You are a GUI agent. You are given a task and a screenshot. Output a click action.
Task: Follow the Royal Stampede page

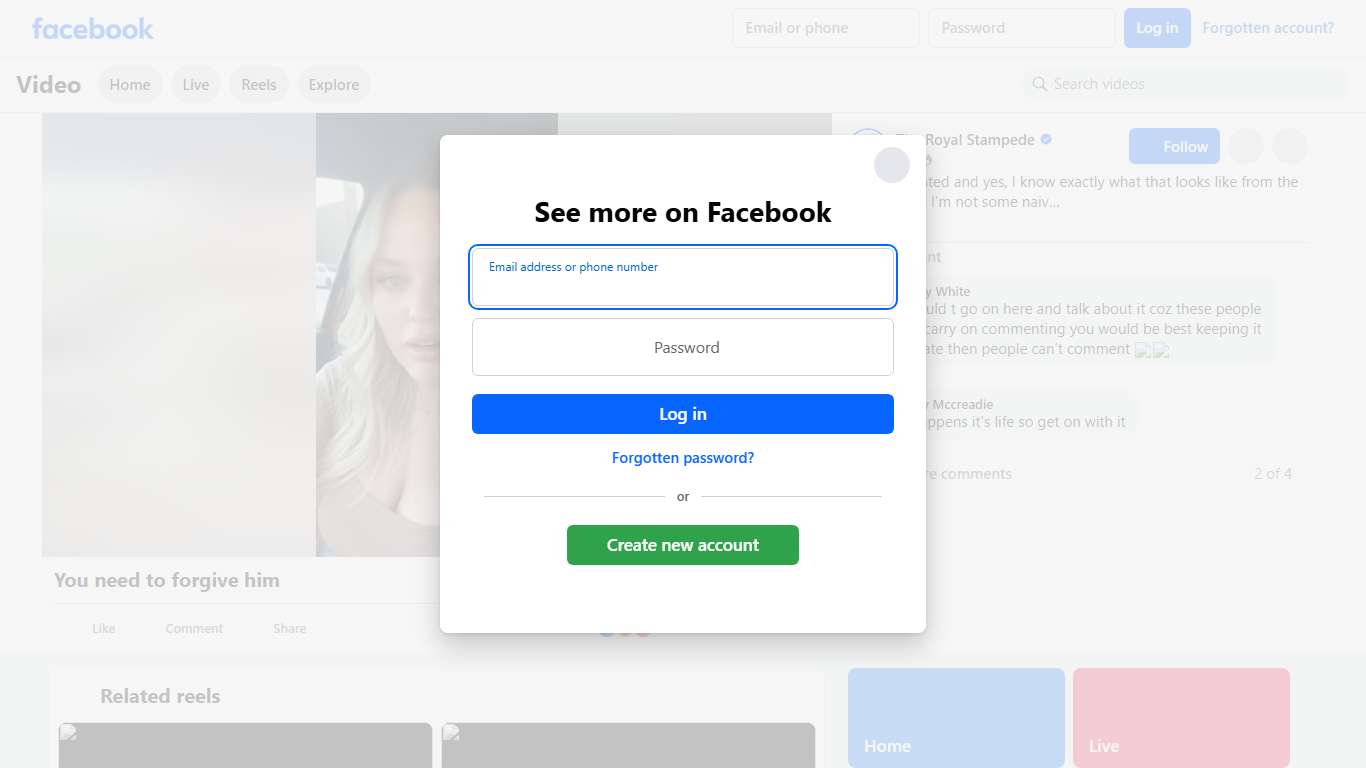(1174, 147)
